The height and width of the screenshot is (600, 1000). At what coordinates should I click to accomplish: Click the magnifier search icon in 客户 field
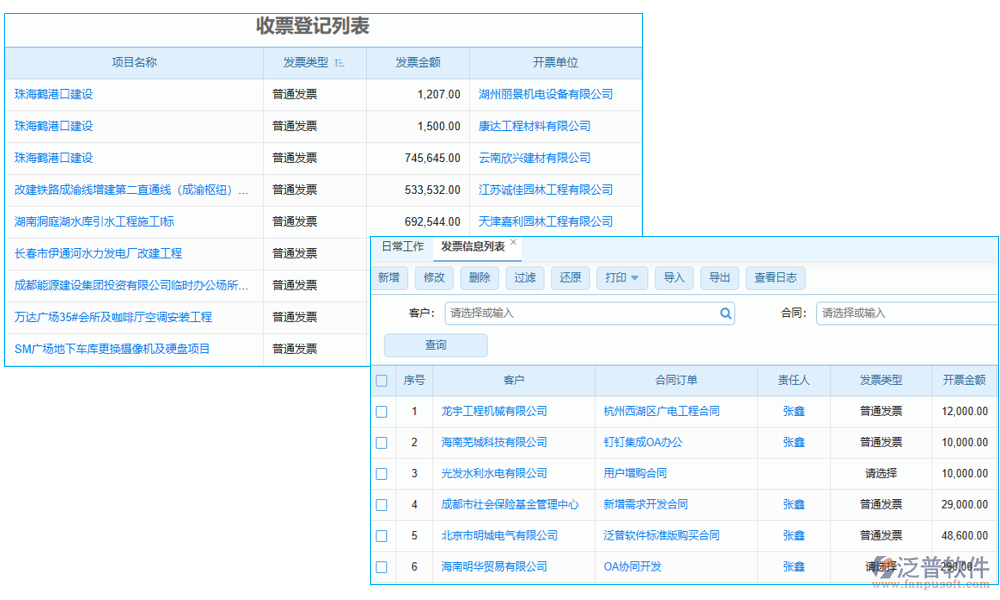[x=726, y=313]
